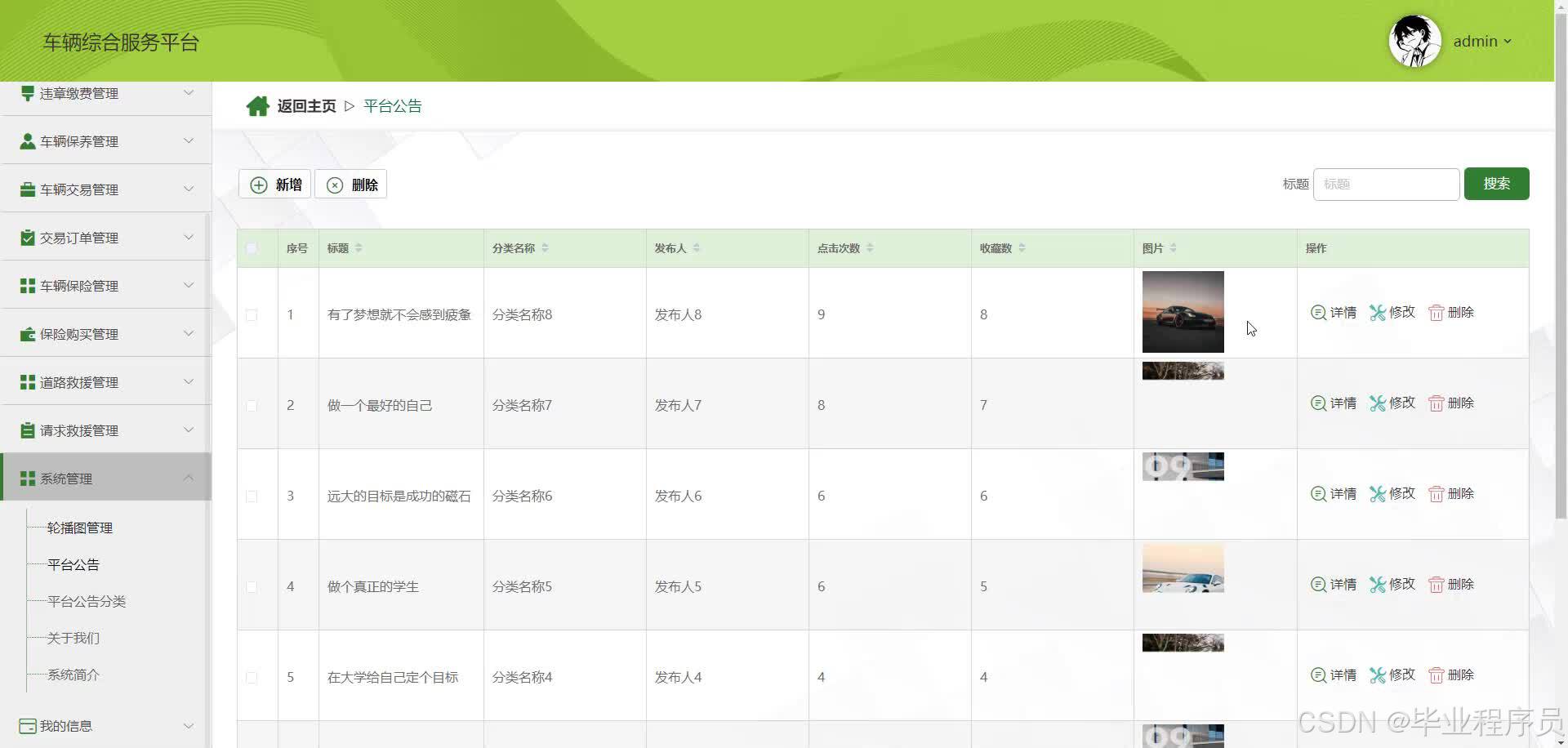Click 保险购买管理 wallet icon
The height and width of the screenshot is (748, 1568).
click(x=28, y=334)
